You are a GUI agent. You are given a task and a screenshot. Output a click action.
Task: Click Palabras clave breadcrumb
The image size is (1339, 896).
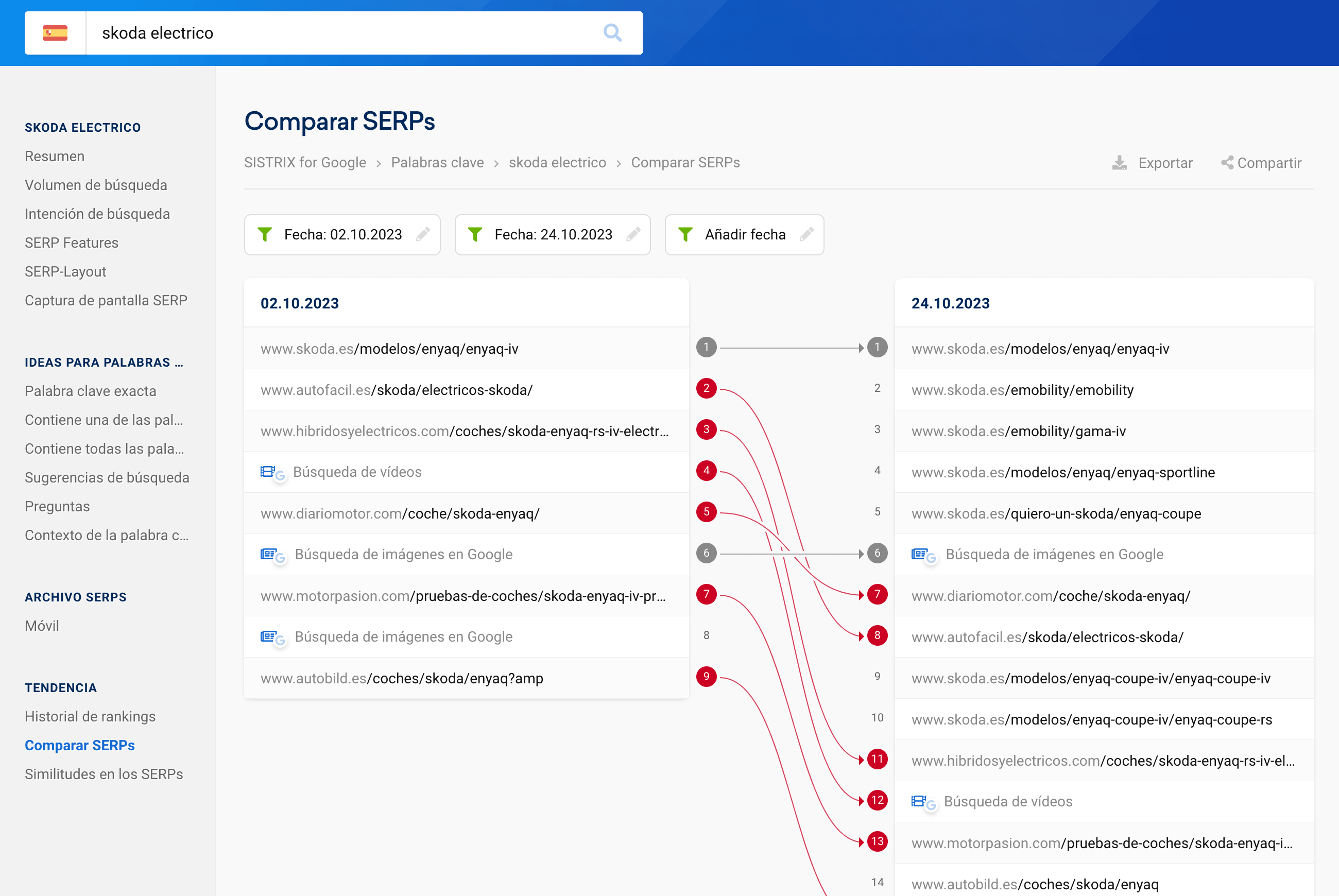(x=438, y=163)
